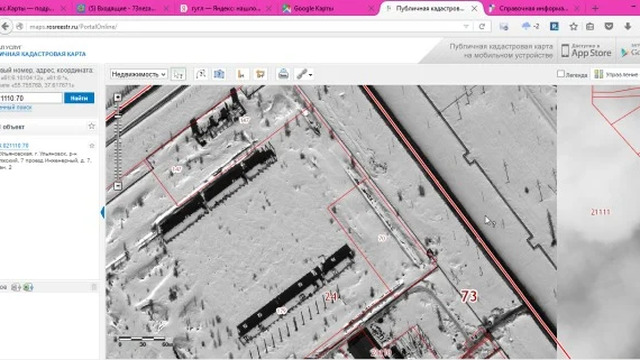This screenshot has width=640, height=360.
Task: Focus the cadastral number search field
Action: click(x=31, y=98)
